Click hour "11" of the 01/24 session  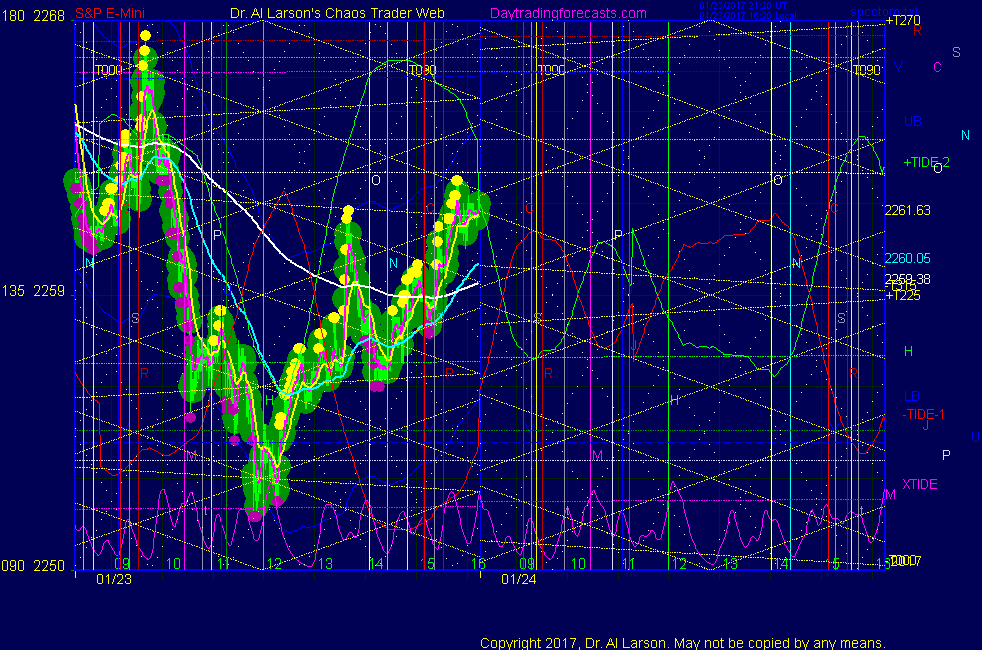click(629, 564)
